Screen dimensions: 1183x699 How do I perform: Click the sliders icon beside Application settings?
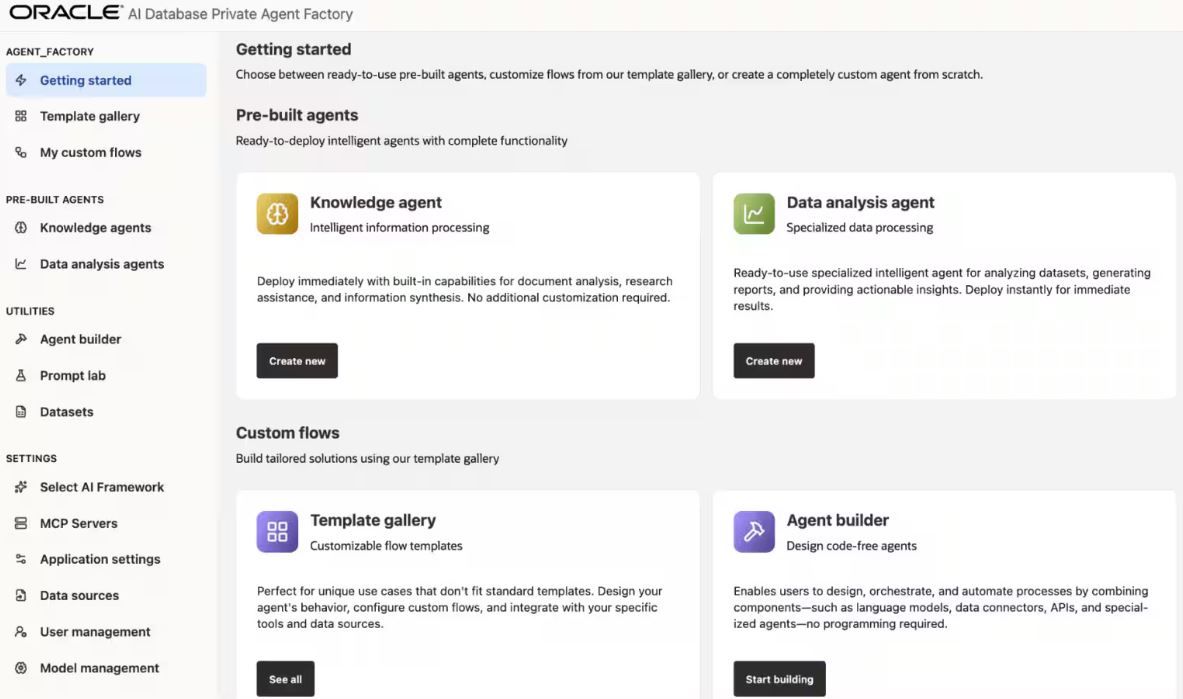(21, 559)
